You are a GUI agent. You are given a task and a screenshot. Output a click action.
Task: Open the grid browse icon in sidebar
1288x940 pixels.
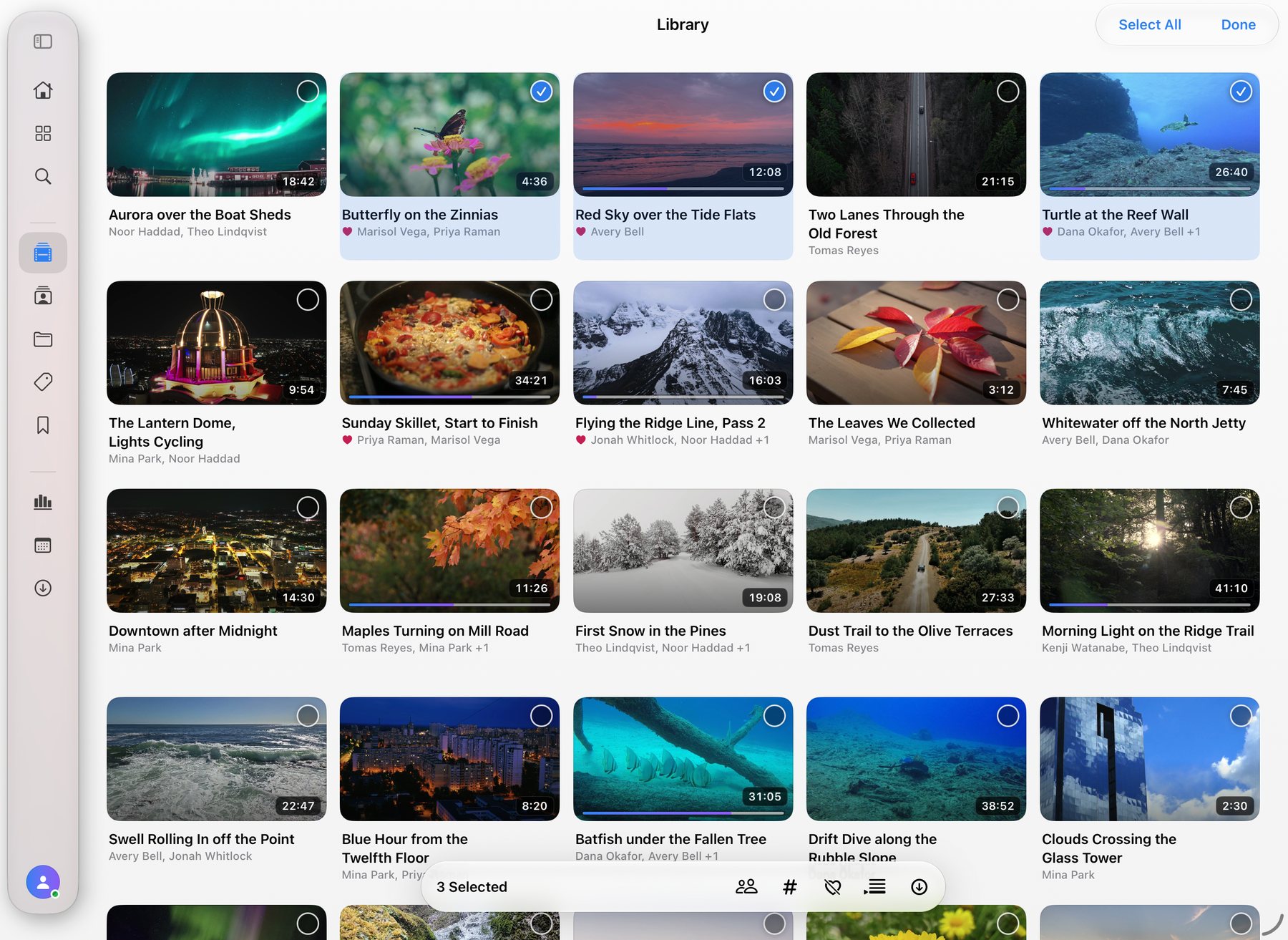43,133
